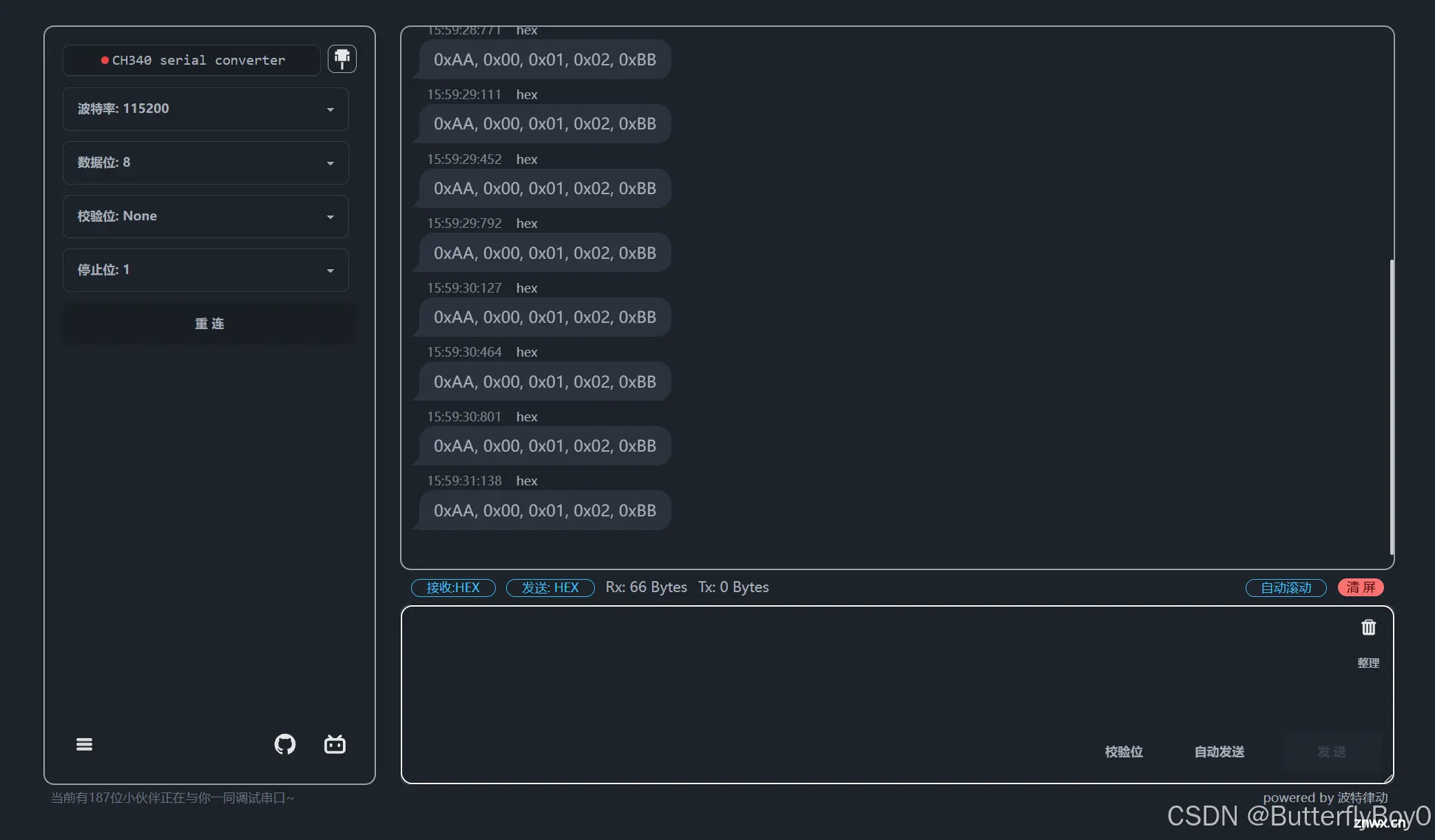Click the message at 15:59:29:111
The height and width of the screenshot is (840, 1435).
tap(545, 124)
